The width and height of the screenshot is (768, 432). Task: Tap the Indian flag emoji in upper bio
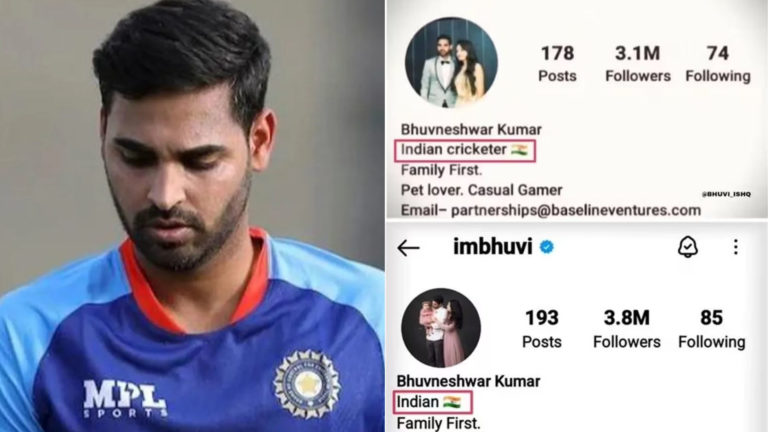(519, 150)
